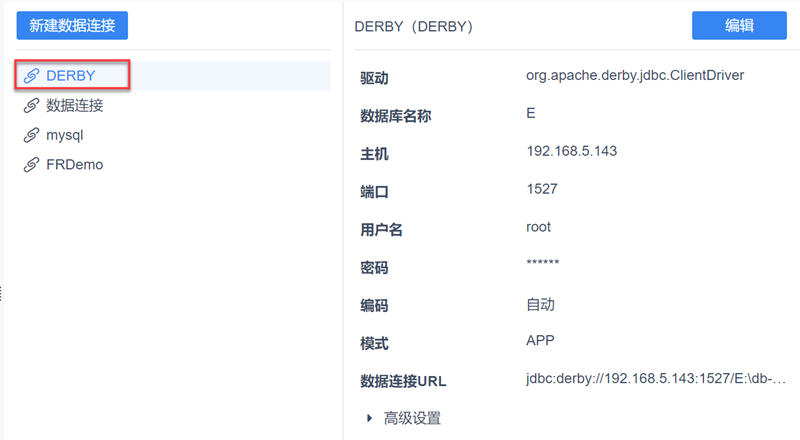
Task: Click the 主机 field label
Action: (x=374, y=154)
